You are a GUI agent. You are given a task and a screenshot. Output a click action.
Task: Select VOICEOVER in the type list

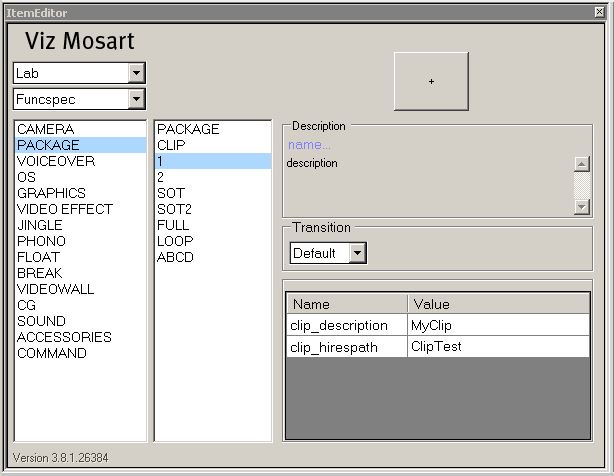[56, 161]
